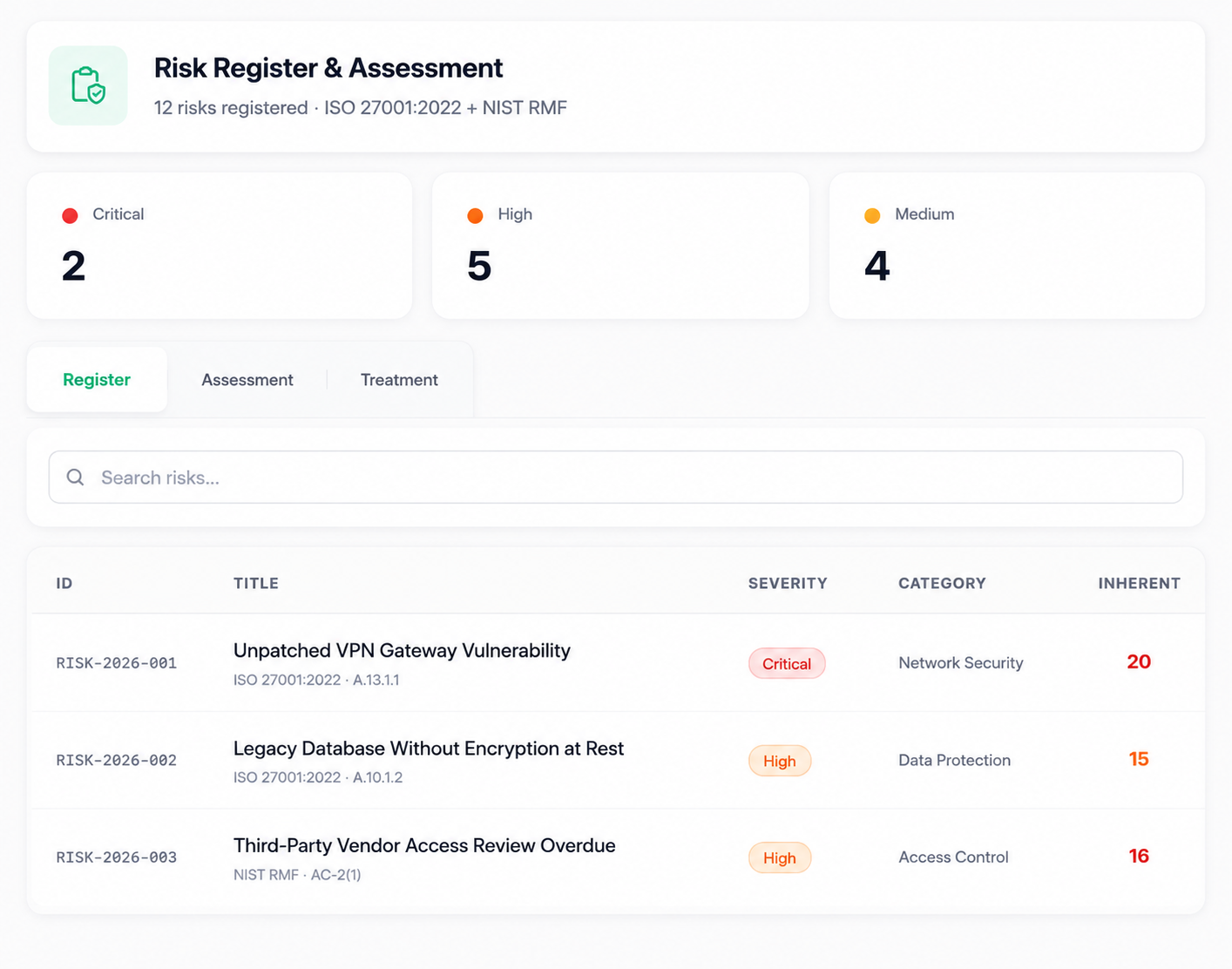Select risk ID RISK-2026-003

pyautogui.click(x=117, y=857)
